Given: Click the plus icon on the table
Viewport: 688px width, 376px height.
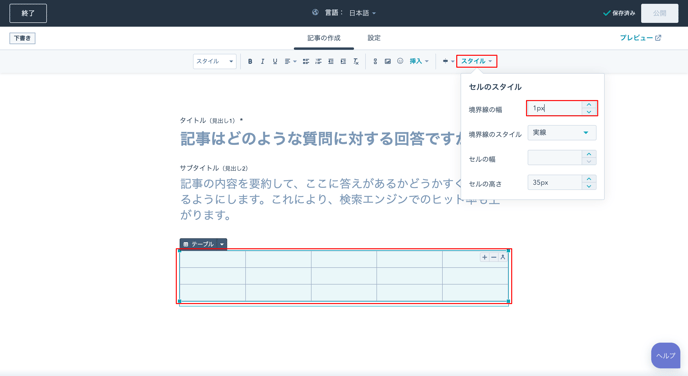Looking at the screenshot, I should tap(484, 257).
